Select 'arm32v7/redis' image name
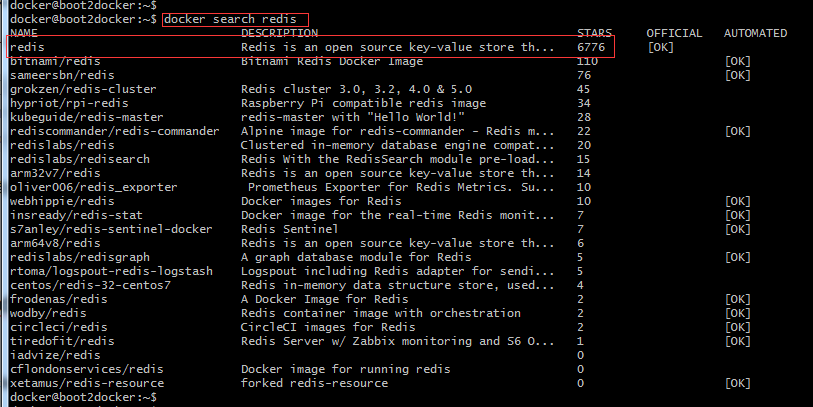This screenshot has height=407, width=813. click(x=55, y=173)
